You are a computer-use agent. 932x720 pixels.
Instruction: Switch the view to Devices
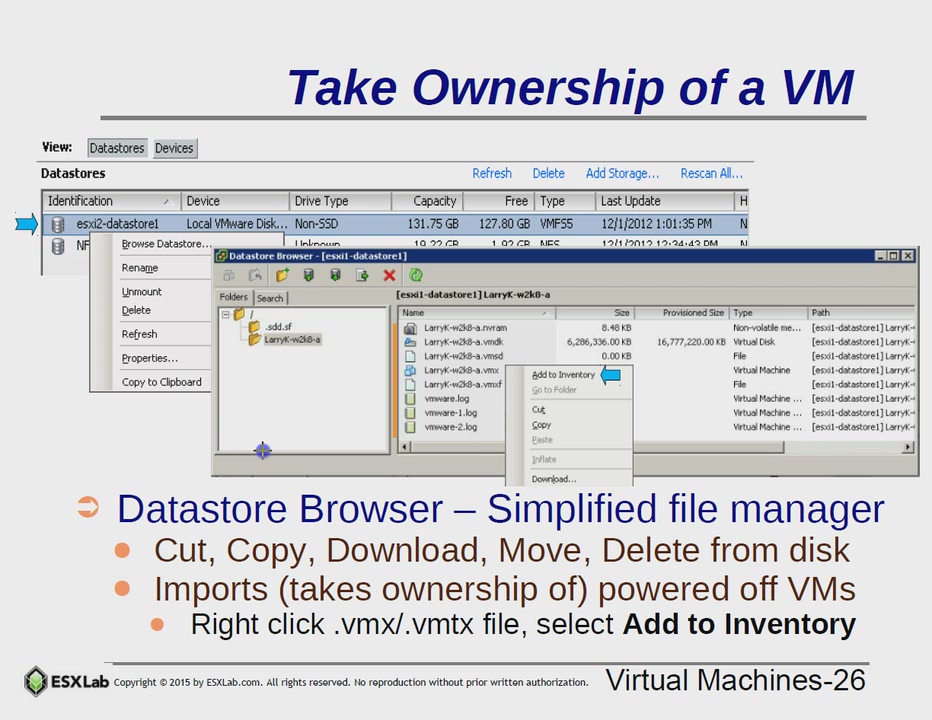pyautogui.click(x=174, y=148)
